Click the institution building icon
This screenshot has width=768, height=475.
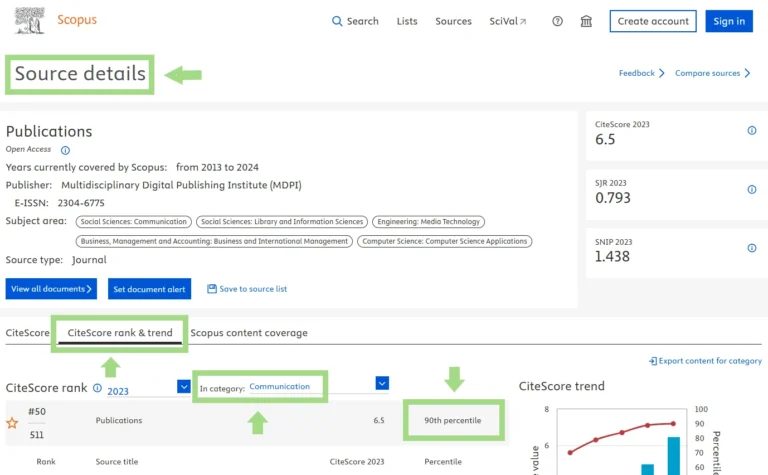[586, 21]
